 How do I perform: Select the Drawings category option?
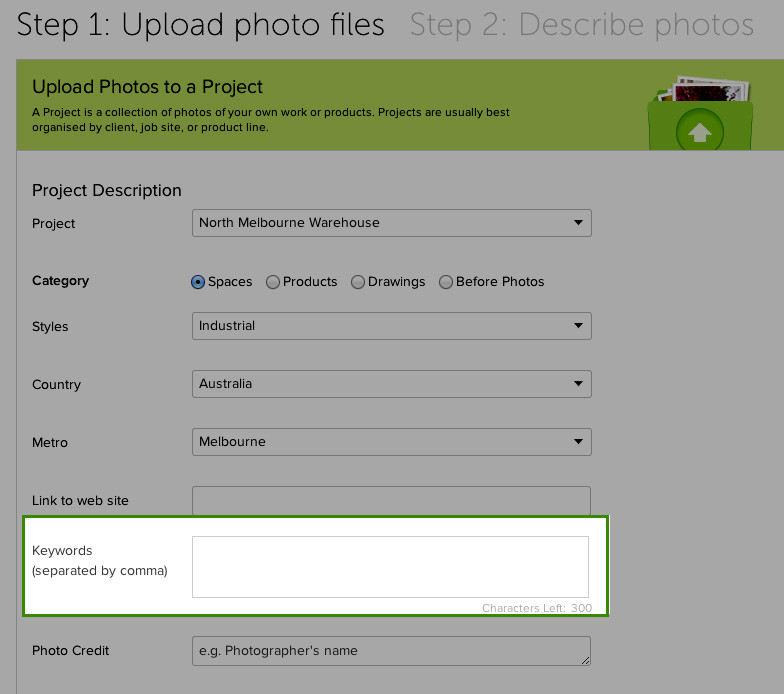(x=358, y=282)
